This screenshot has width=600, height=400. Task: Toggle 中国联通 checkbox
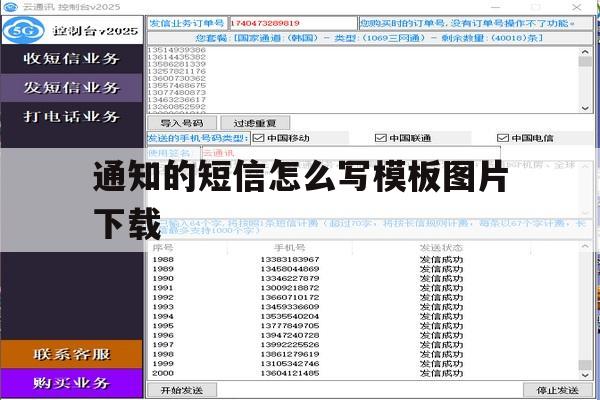380,138
